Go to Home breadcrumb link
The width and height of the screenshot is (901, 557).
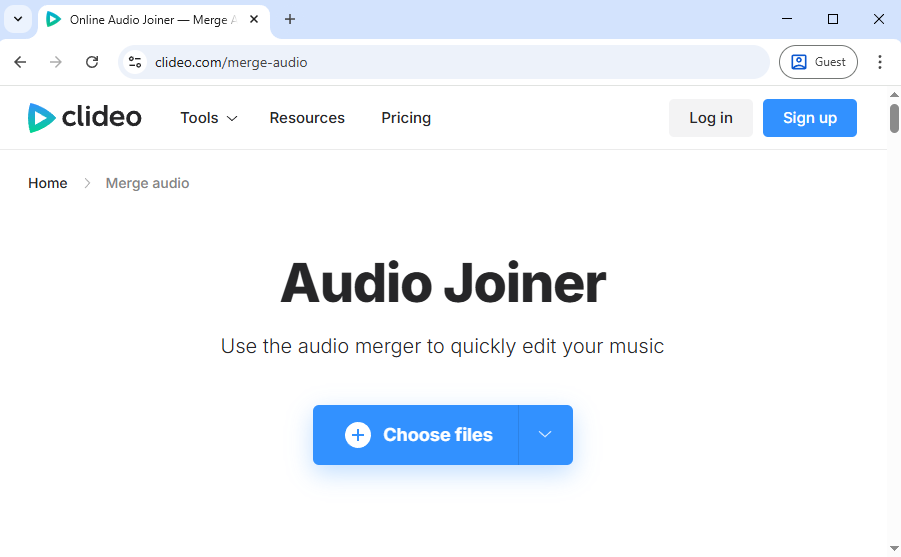[48, 183]
